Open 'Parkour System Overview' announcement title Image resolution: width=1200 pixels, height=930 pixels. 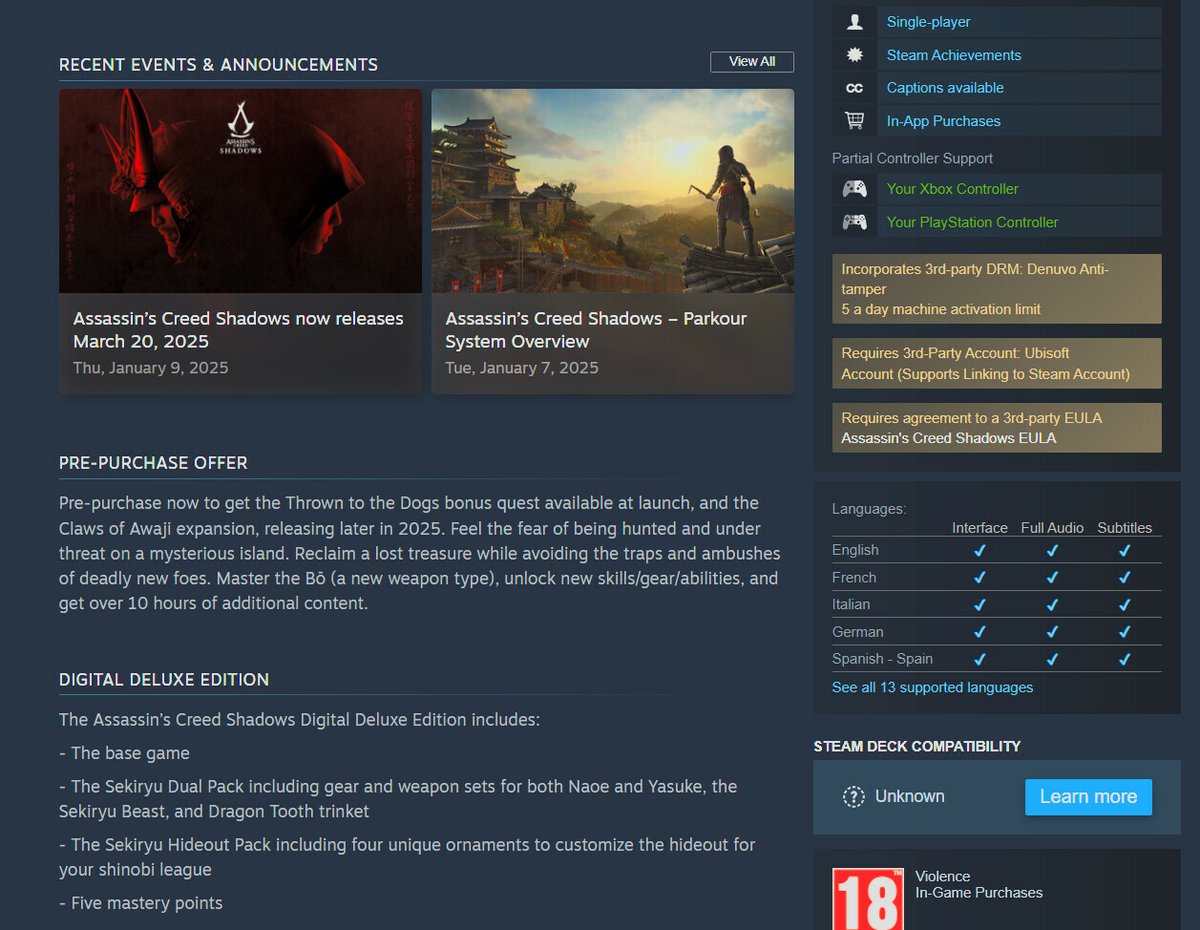coord(596,330)
